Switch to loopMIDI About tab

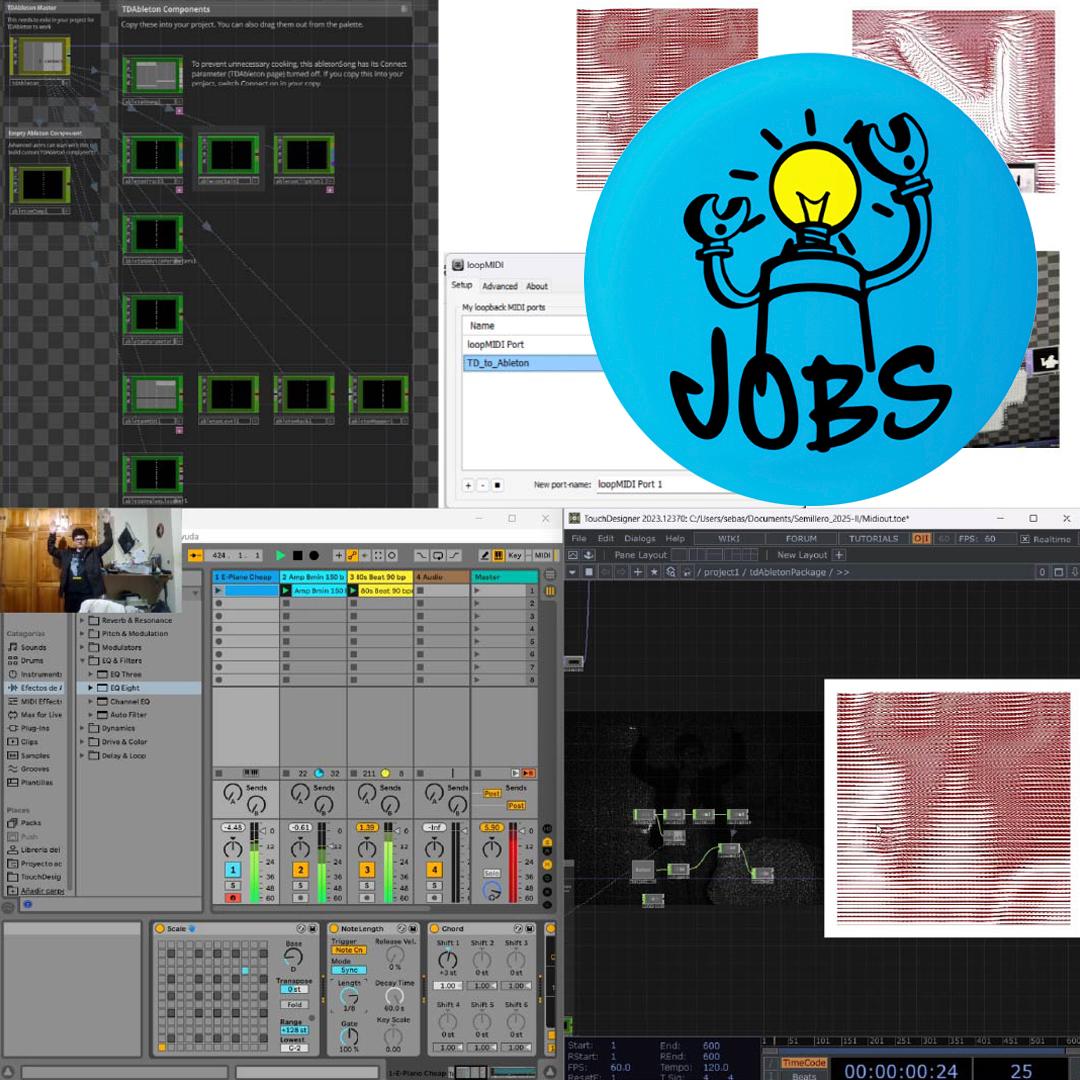click(x=537, y=286)
